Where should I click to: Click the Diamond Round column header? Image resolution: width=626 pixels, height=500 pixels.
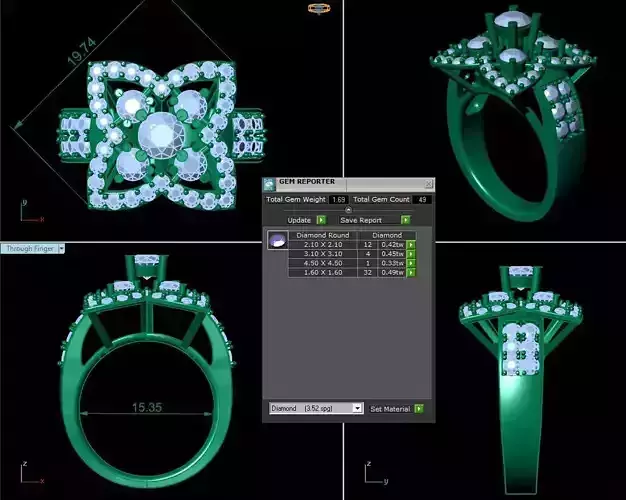323,235
